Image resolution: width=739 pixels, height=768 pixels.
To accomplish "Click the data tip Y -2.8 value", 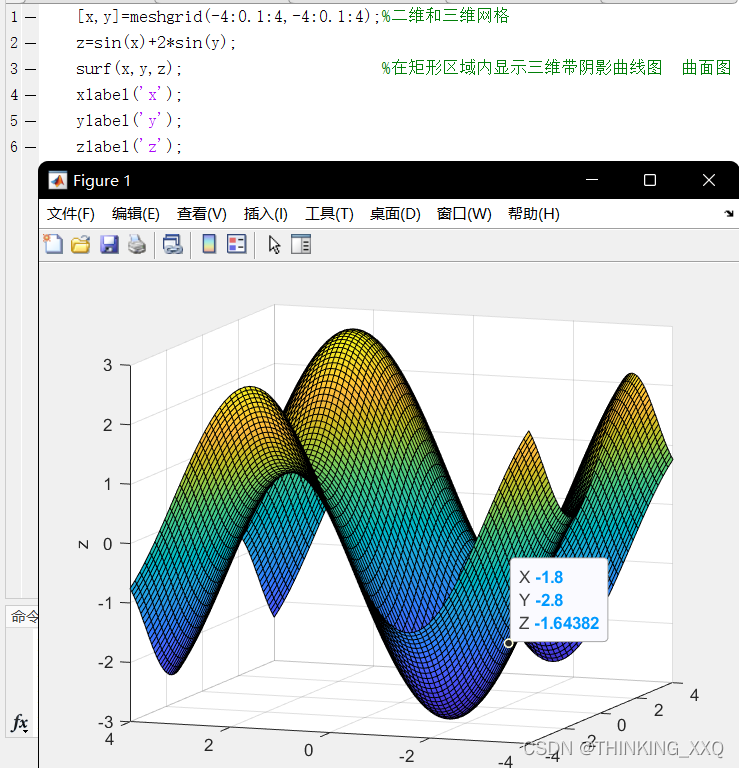I will point(549,600).
